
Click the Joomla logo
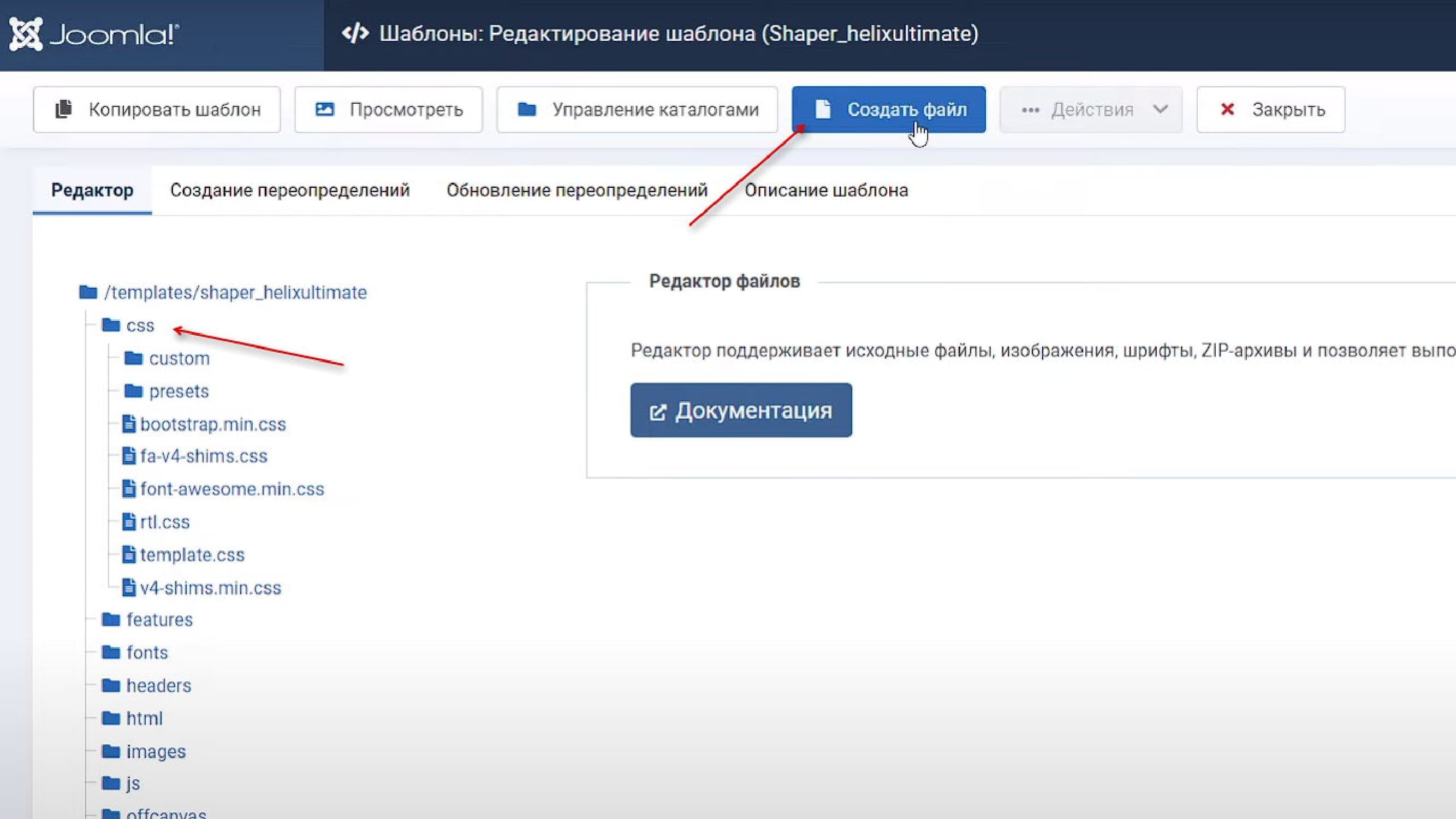tap(94, 34)
